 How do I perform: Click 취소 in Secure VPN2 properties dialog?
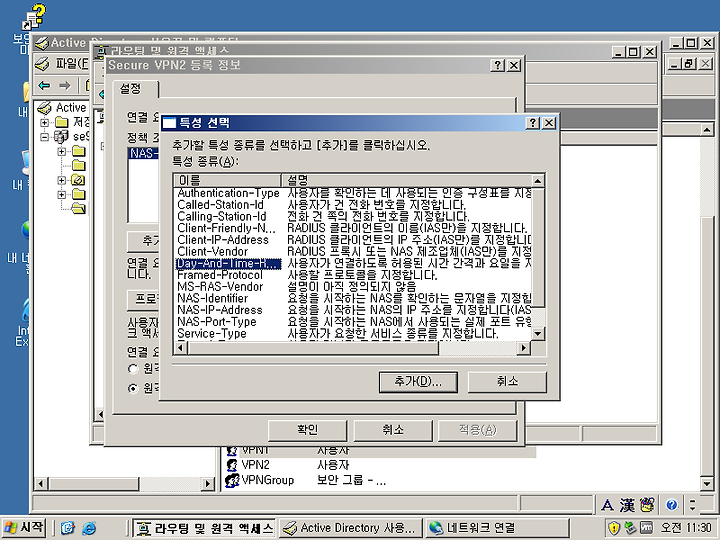pyautogui.click(x=393, y=430)
